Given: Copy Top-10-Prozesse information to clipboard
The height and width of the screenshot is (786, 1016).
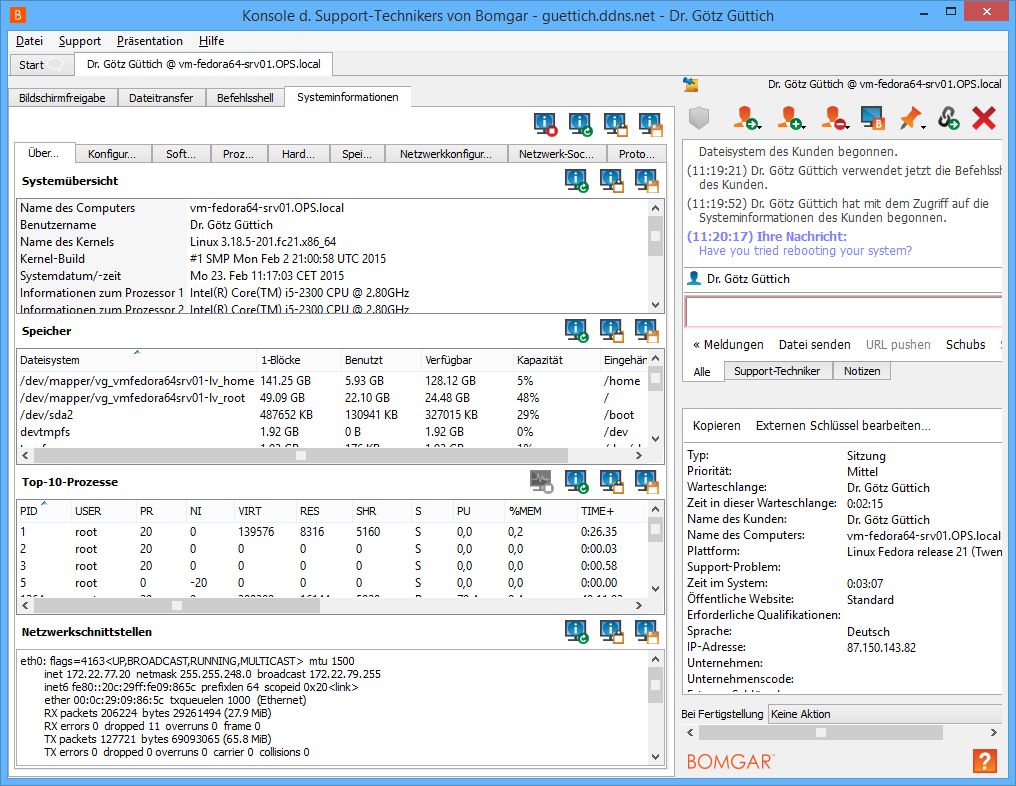Looking at the screenshot, I should coord(612,482).
